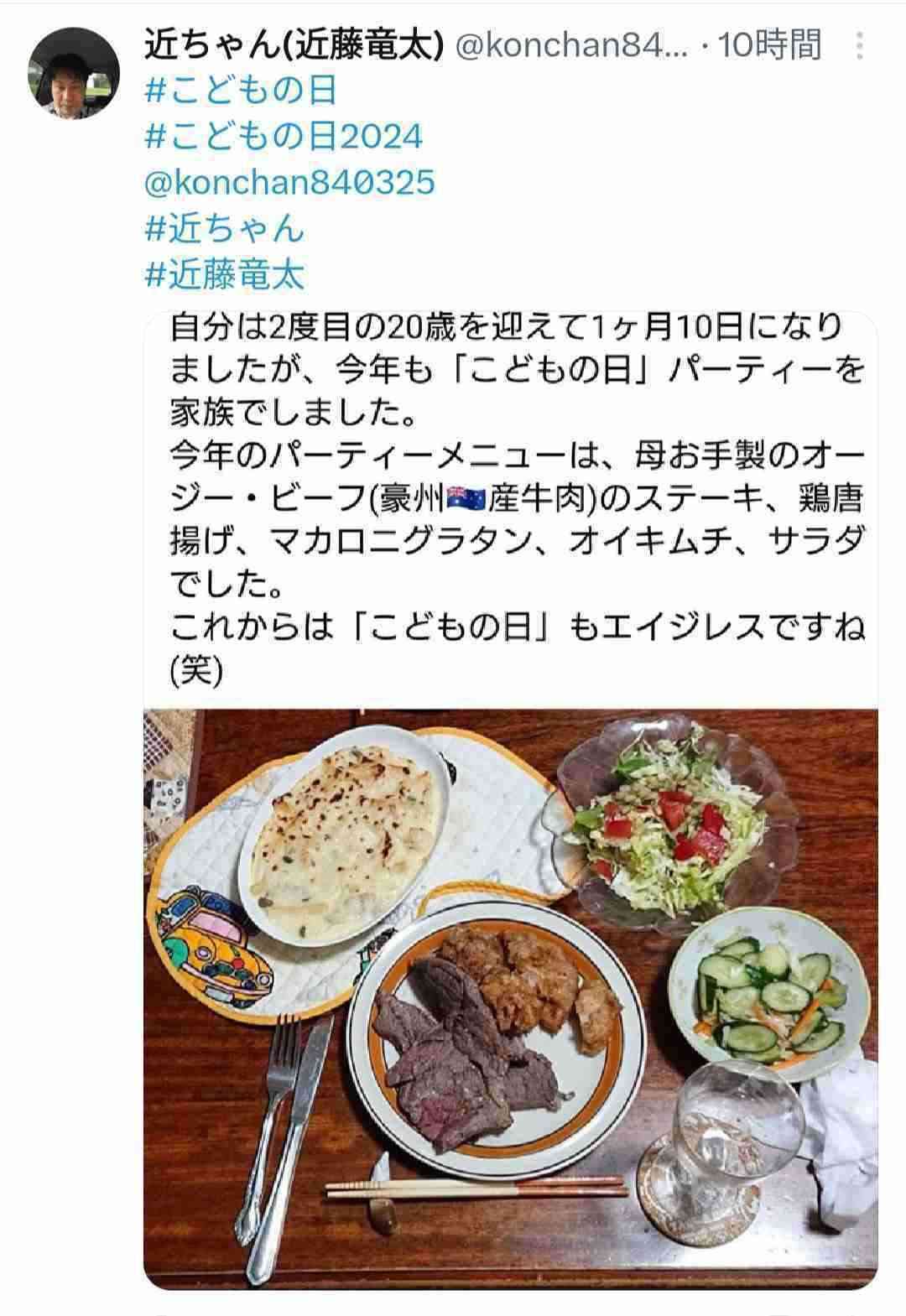The width and height of the screenshot is (906, 1316).
Task: Open the #こどもの日2024 hashtag
Action: coord(284,137)
